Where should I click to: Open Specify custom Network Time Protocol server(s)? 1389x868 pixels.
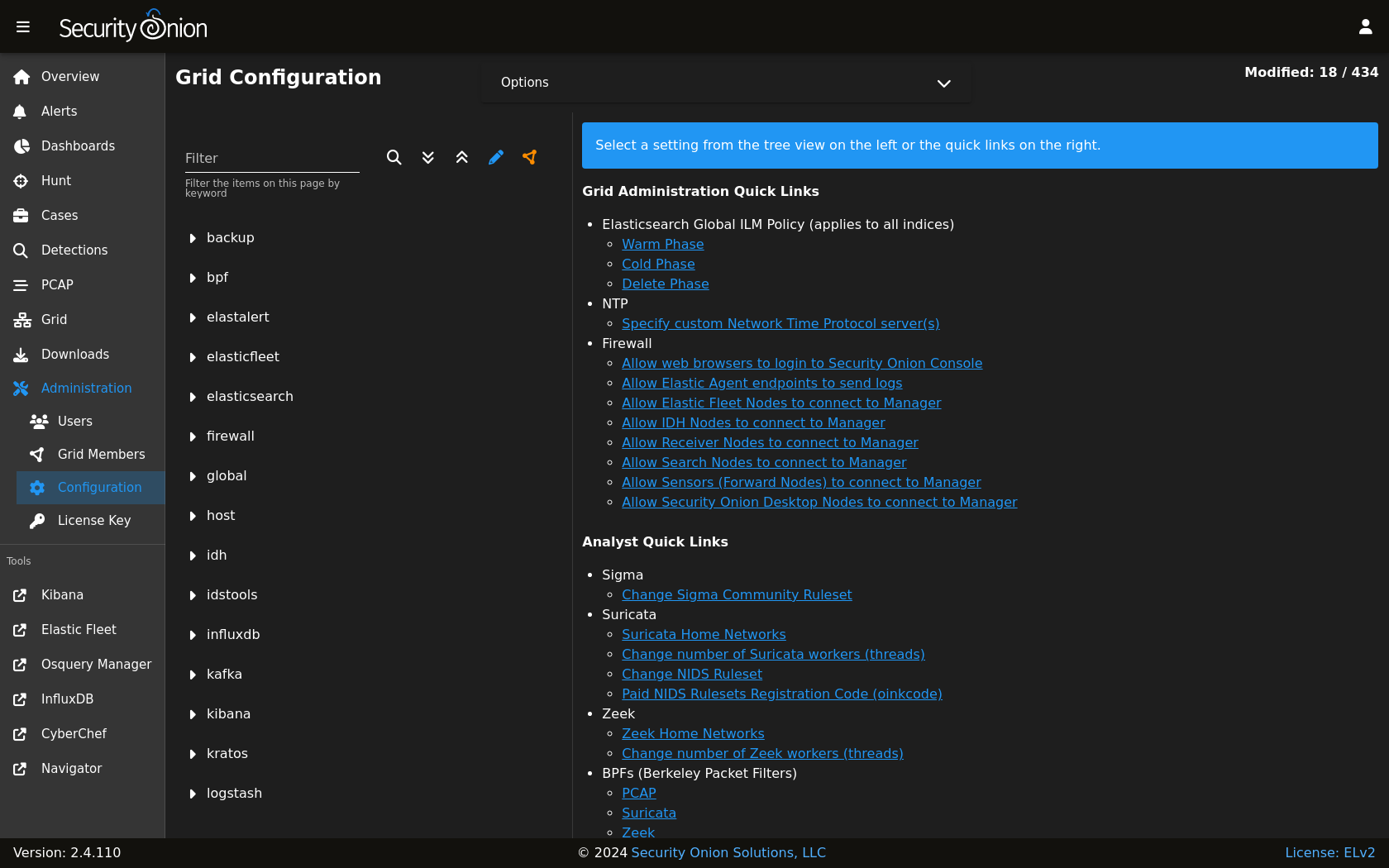coord(780,324)
